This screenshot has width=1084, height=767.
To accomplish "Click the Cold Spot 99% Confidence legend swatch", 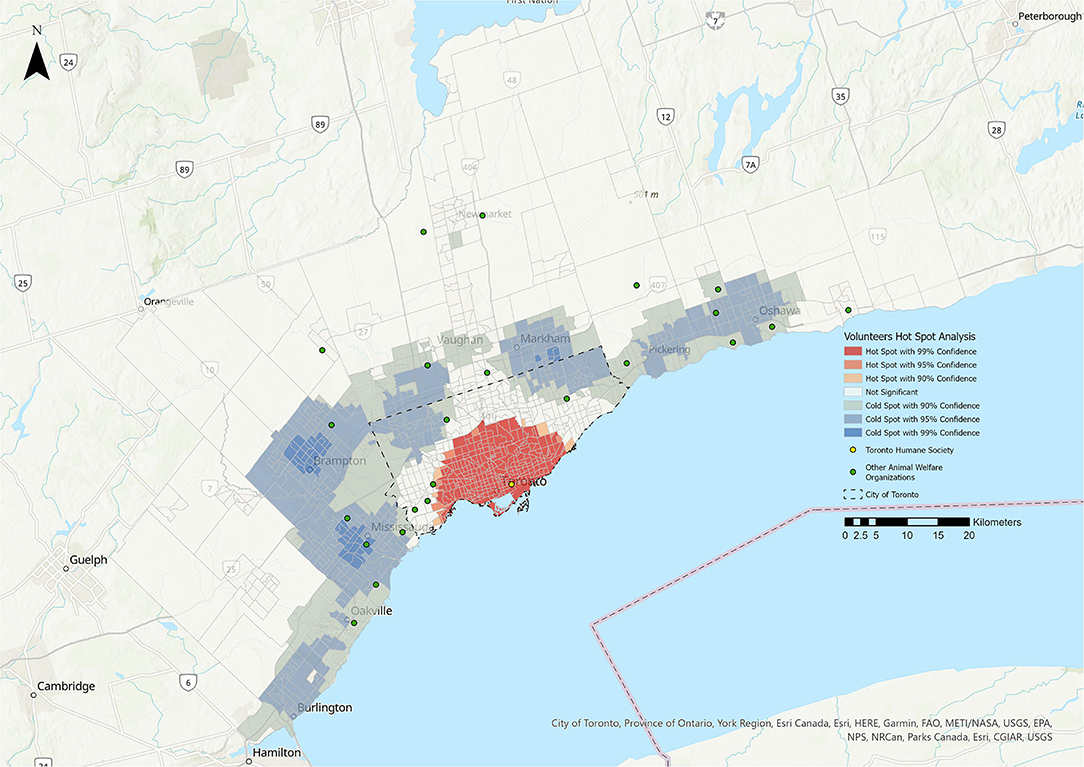I will (852, 433).
